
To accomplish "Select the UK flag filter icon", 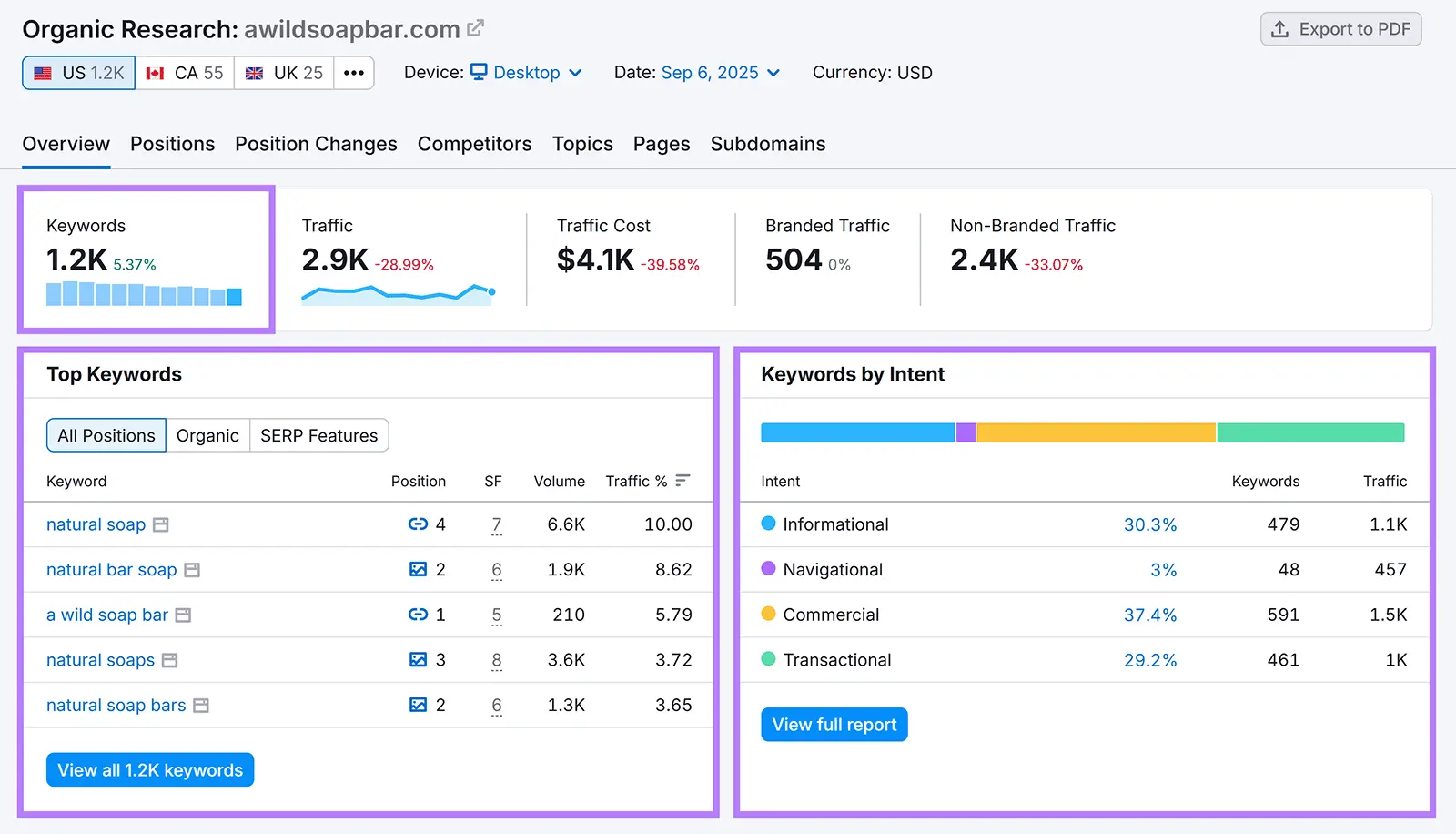I will [256, 73].
